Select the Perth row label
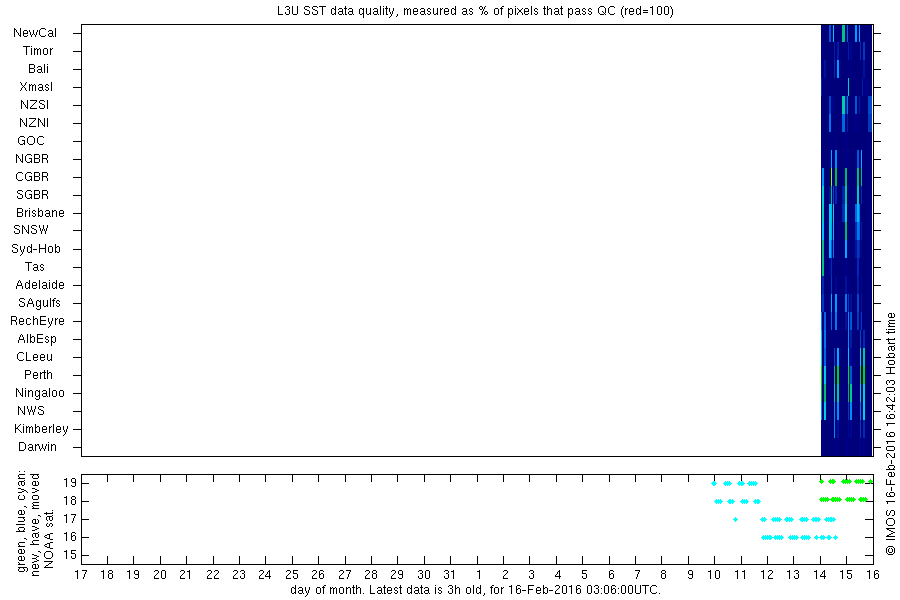The image size is (900, 600). point(38,374)
